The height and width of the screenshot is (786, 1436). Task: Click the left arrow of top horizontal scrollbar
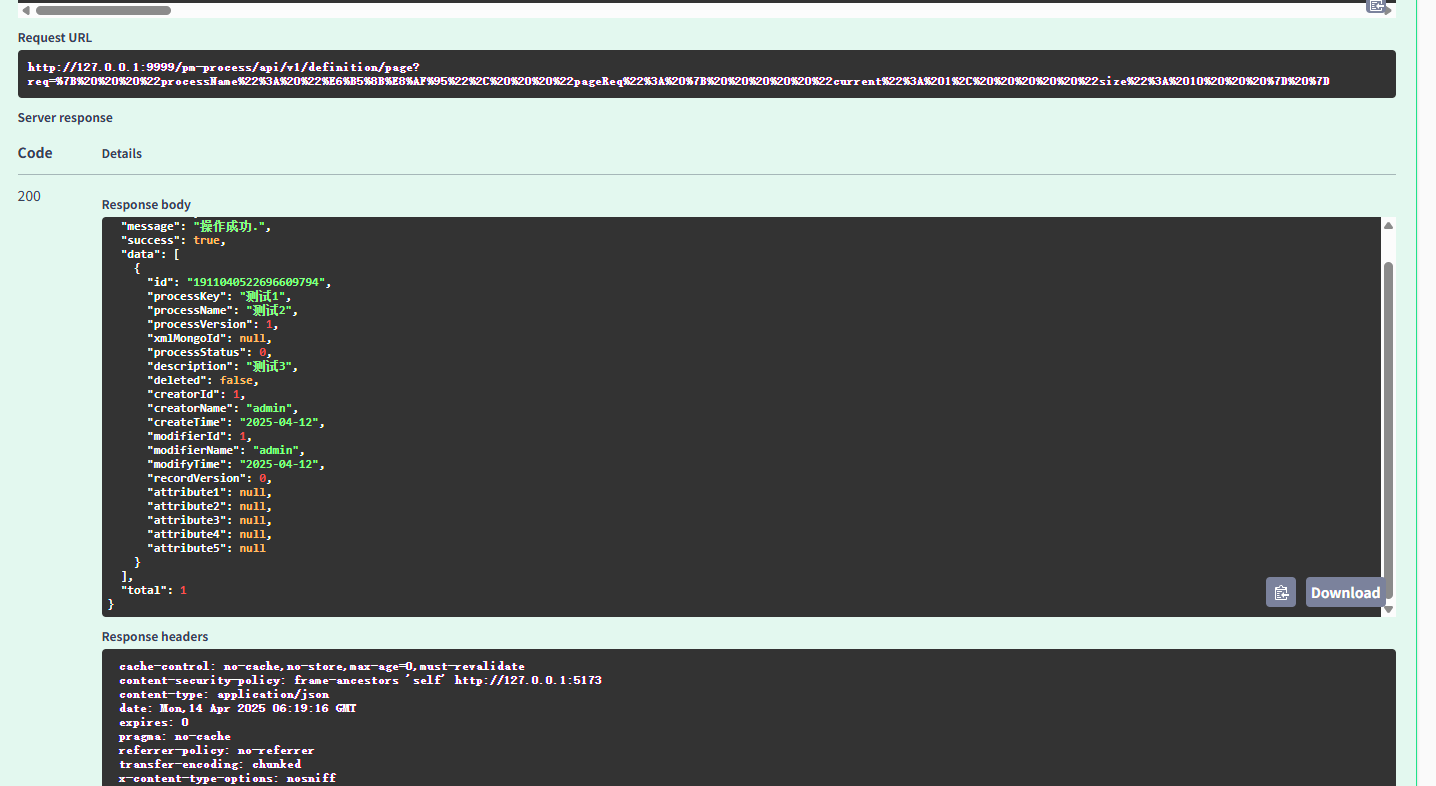tap(26, 9)
